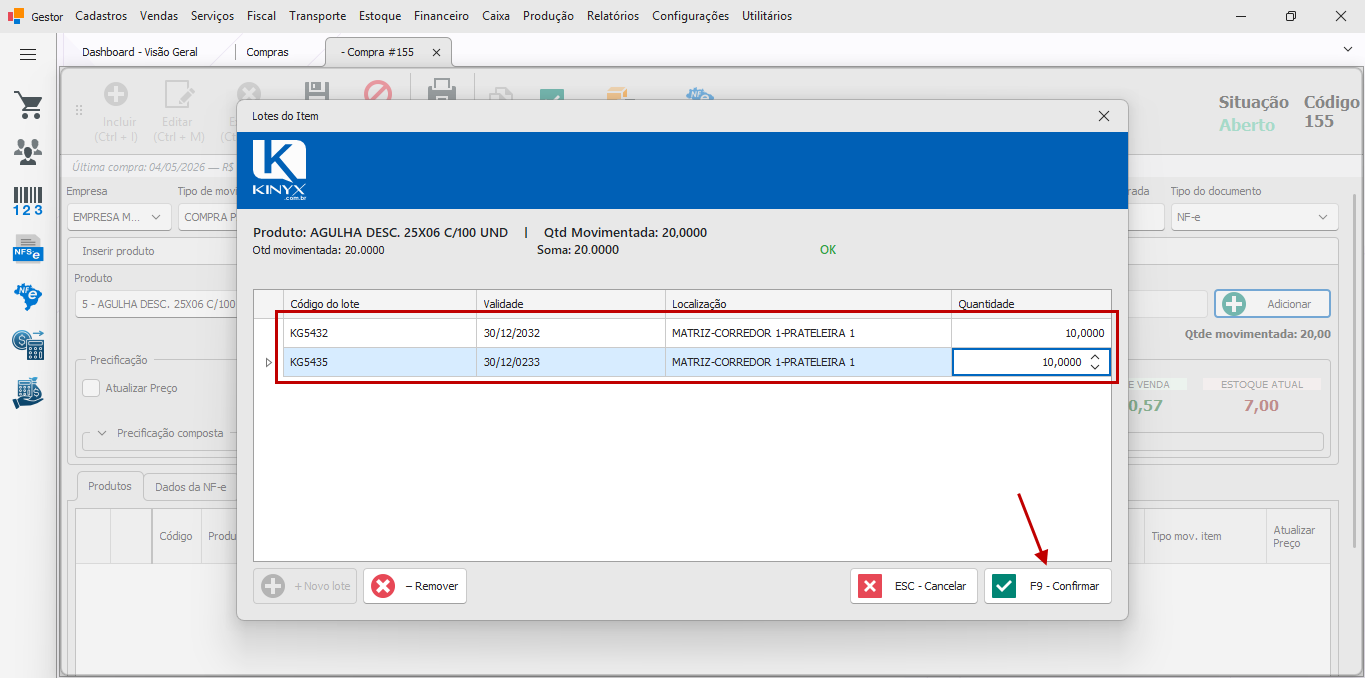Screen dimensions: 1365x678
Task: Select the lote code KG5435 cell
Action: (380, 362)
